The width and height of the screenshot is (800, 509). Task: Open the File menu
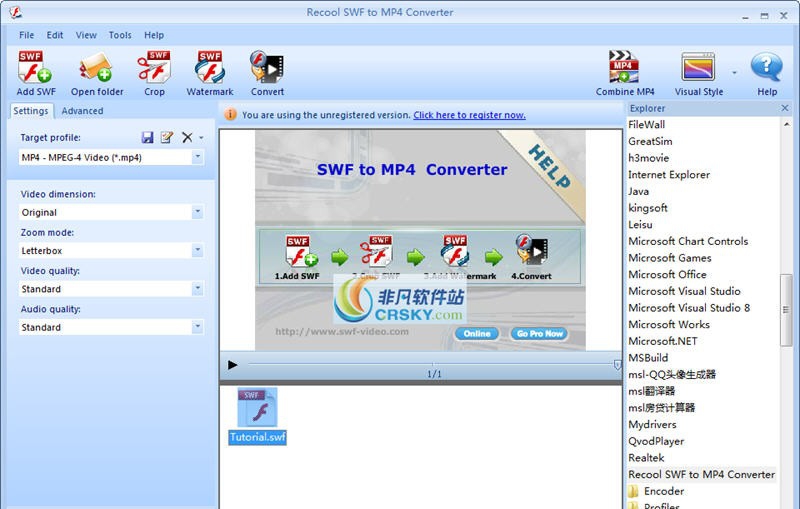[27, 35]
